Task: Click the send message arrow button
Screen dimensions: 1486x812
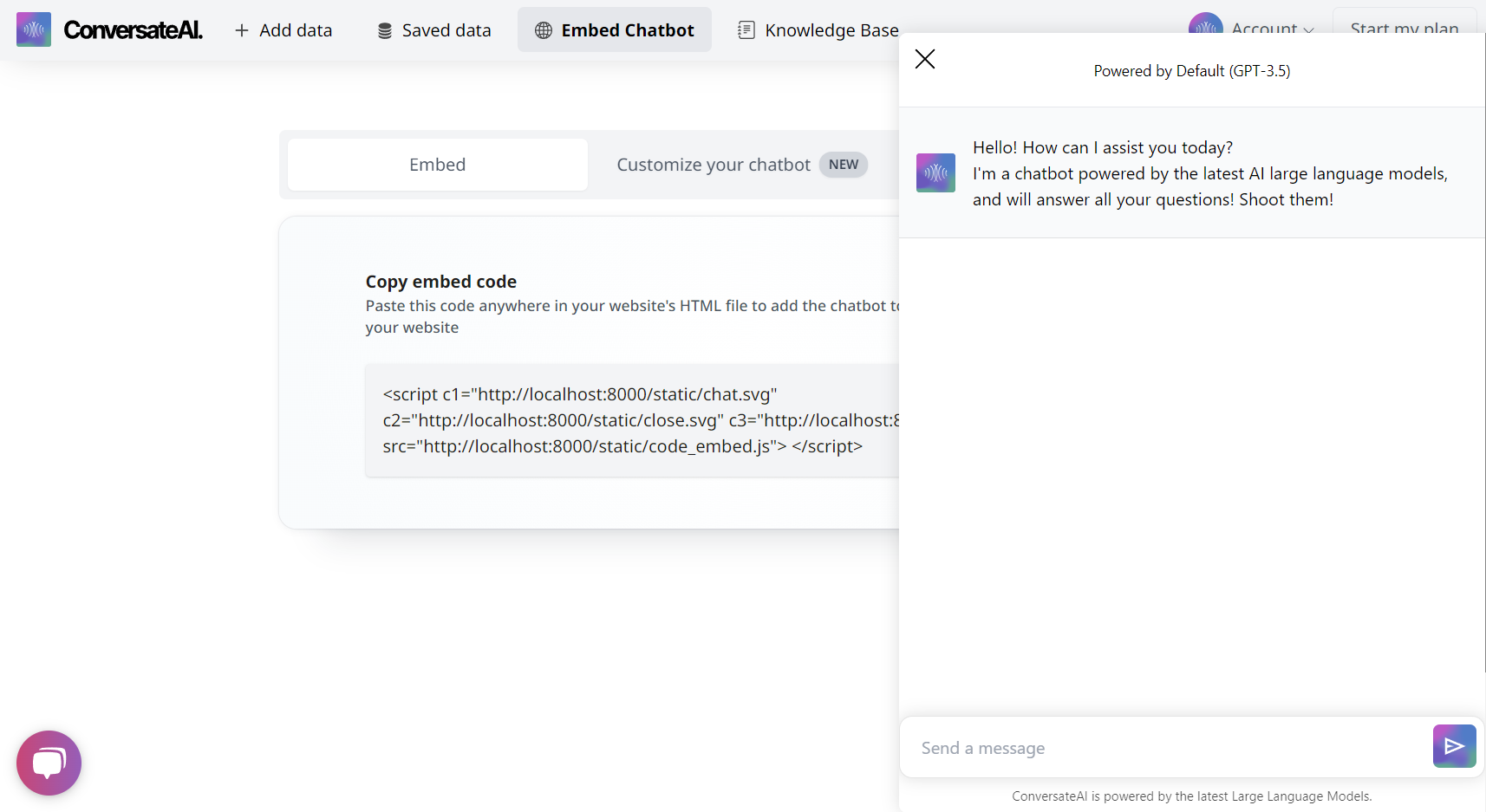Action: (1455, 746)
